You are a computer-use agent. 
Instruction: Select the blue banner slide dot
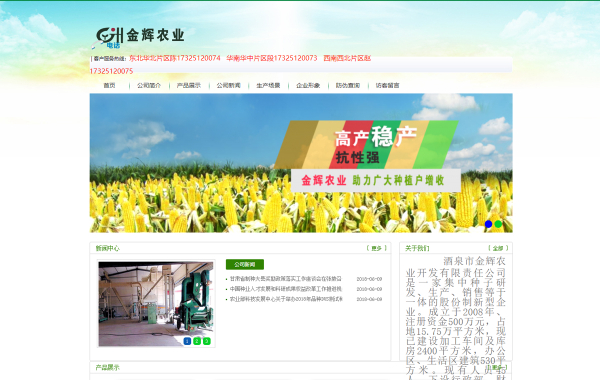(488, 224)
